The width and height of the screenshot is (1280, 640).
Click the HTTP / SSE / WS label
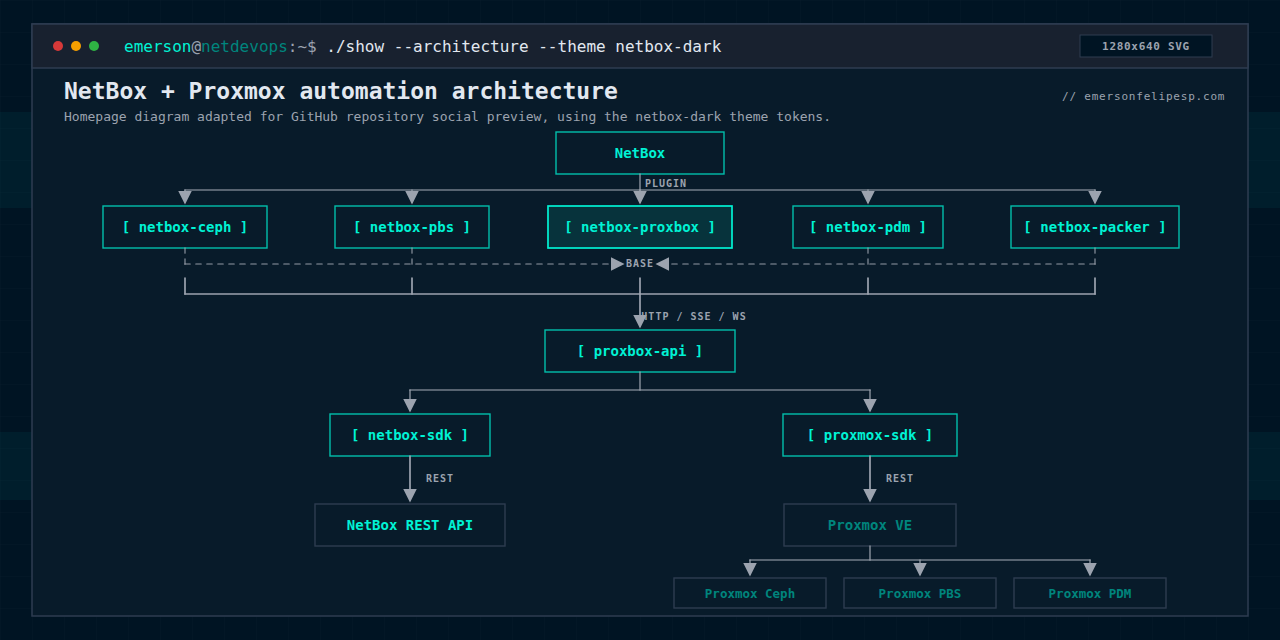tap(695, 316)
